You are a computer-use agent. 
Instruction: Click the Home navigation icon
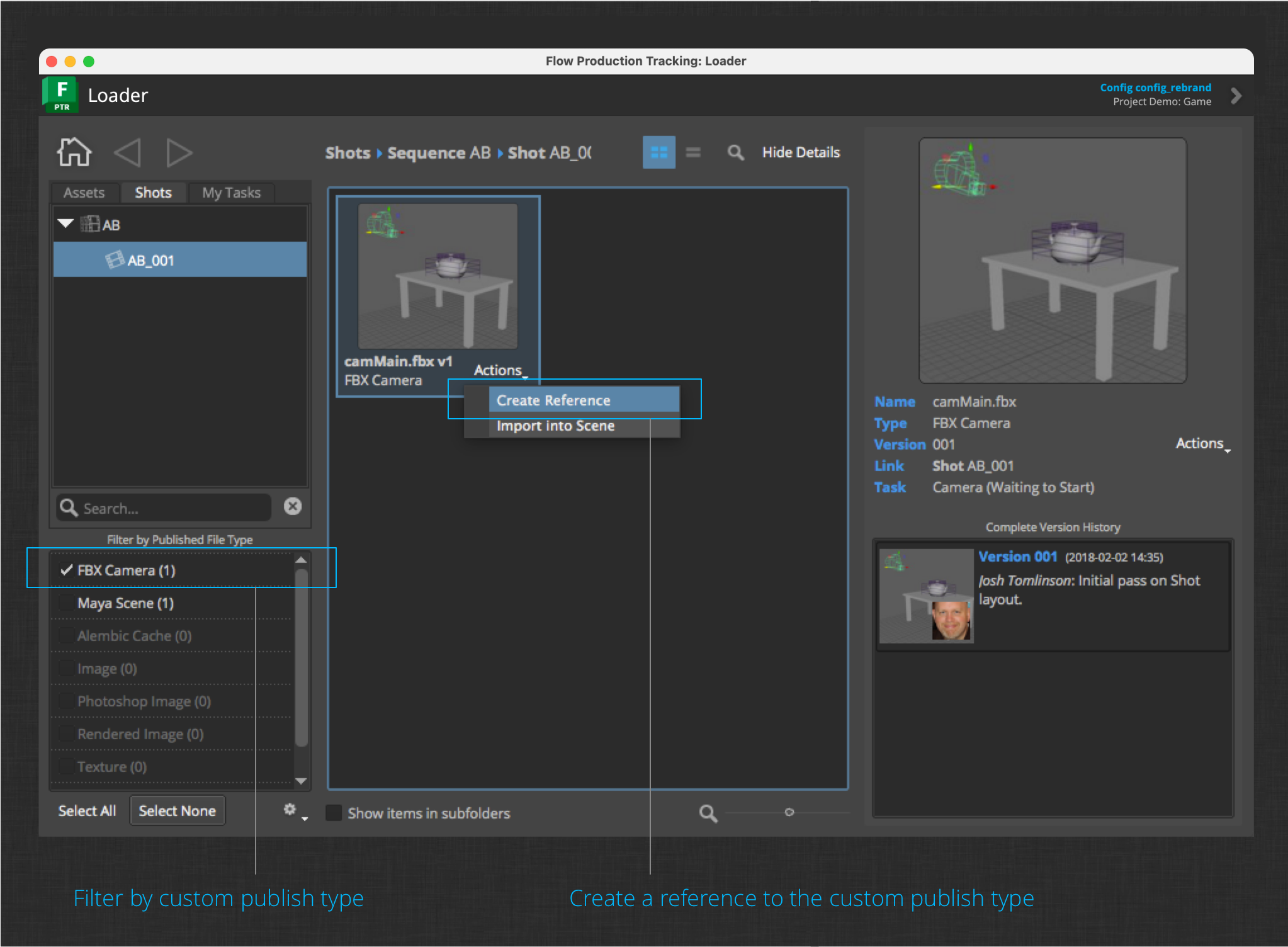coord(74,152)
